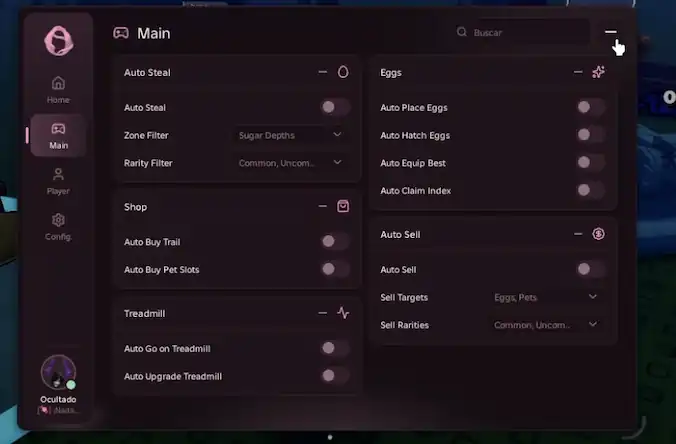Image resolution: width=676 pixels, height=444 pixels.
Task: Click the egg icon in Auto Steal header
Action: (x=343, y=72)
